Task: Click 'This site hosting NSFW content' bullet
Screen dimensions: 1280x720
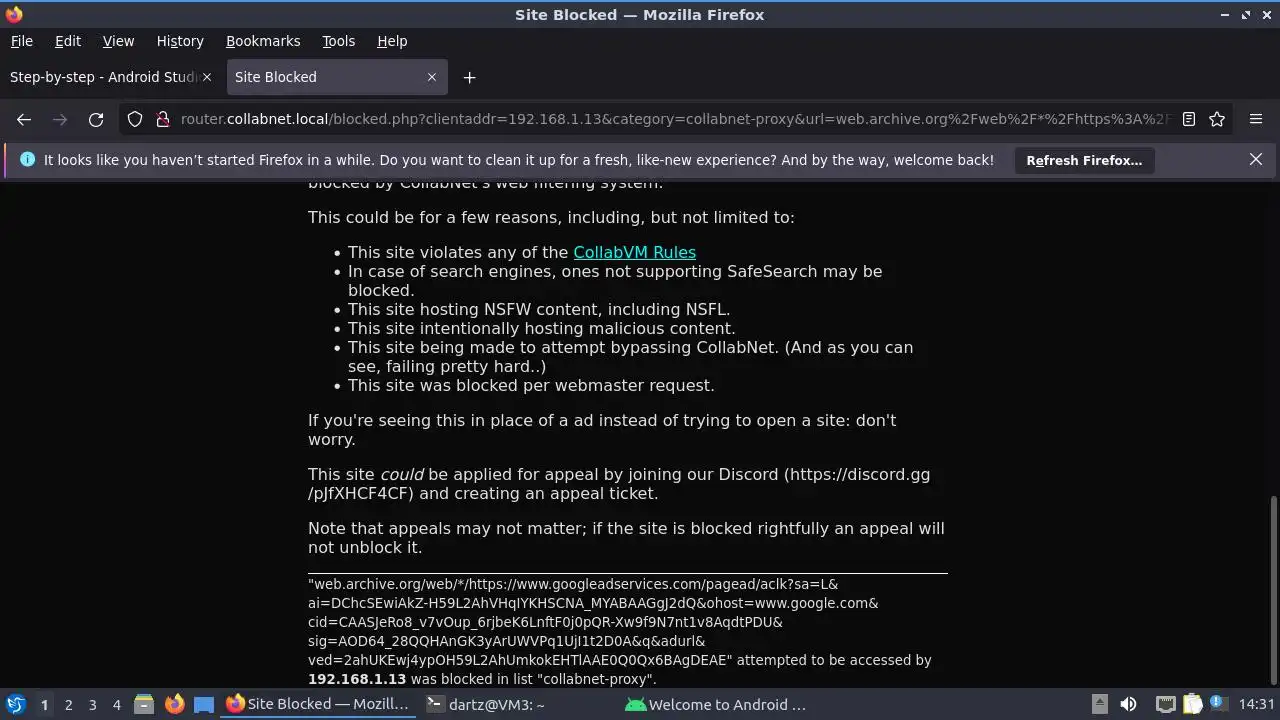Action: tap(539, 309)
